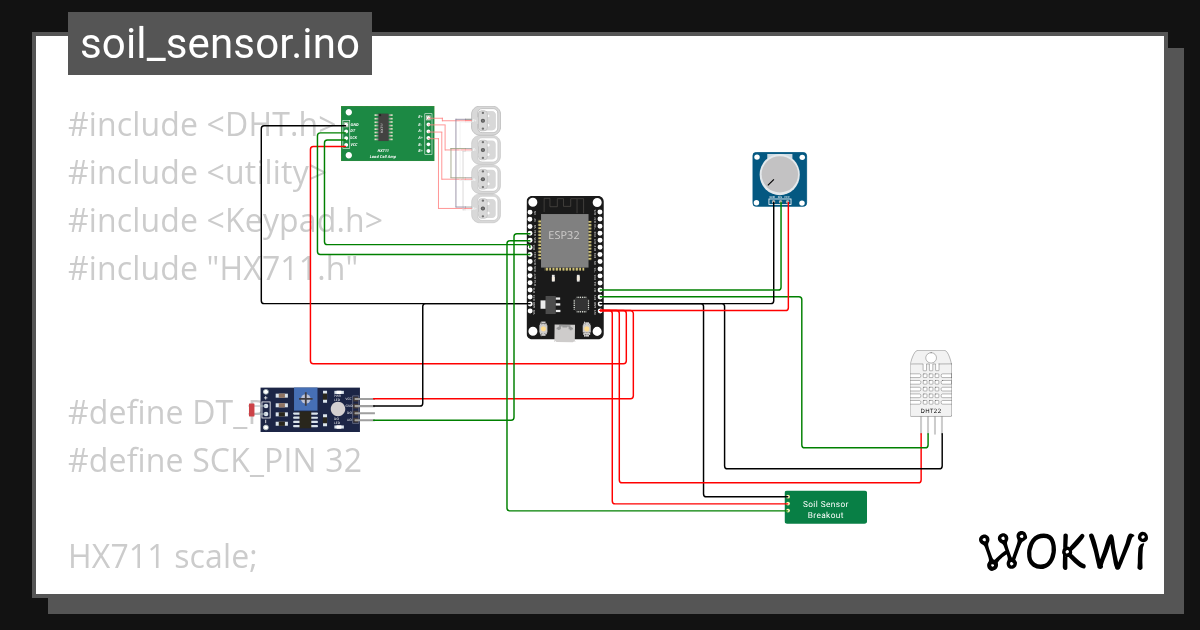Click the bottom load cell connector
Screen dimensions: 1200x630
[485, 210]
